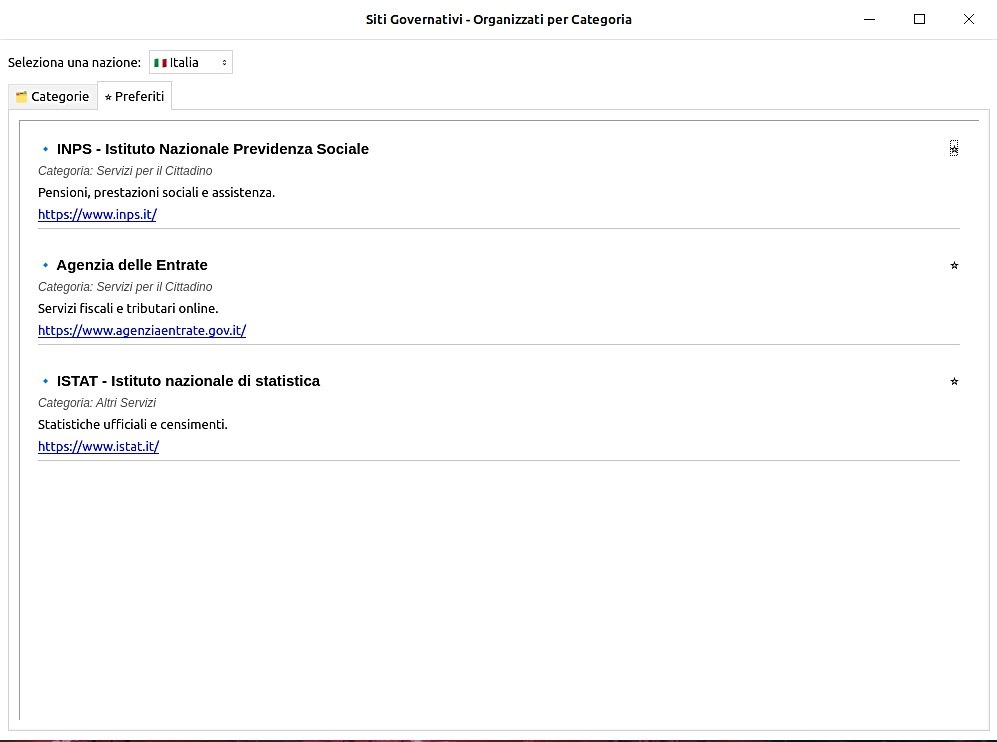Open the nation dropdown showing Italia
997x742 pixels.
pos(191,62)
